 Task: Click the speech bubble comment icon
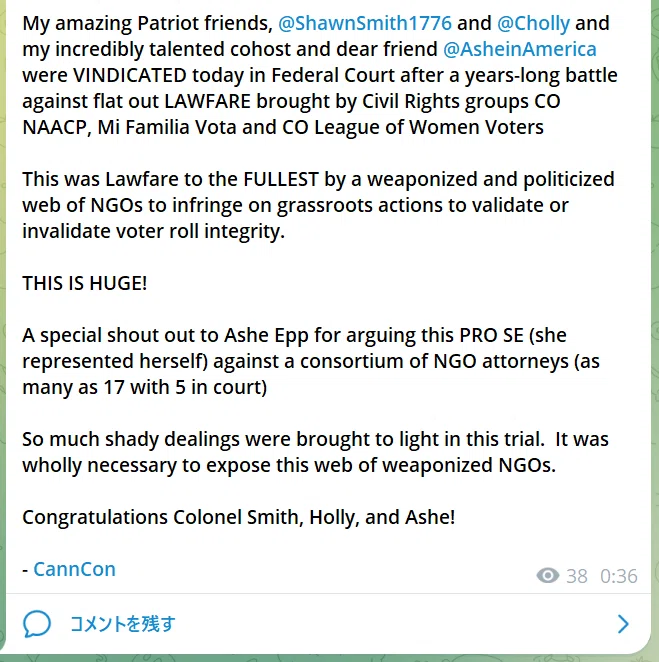pyautogui.click(x=37, y=624)
